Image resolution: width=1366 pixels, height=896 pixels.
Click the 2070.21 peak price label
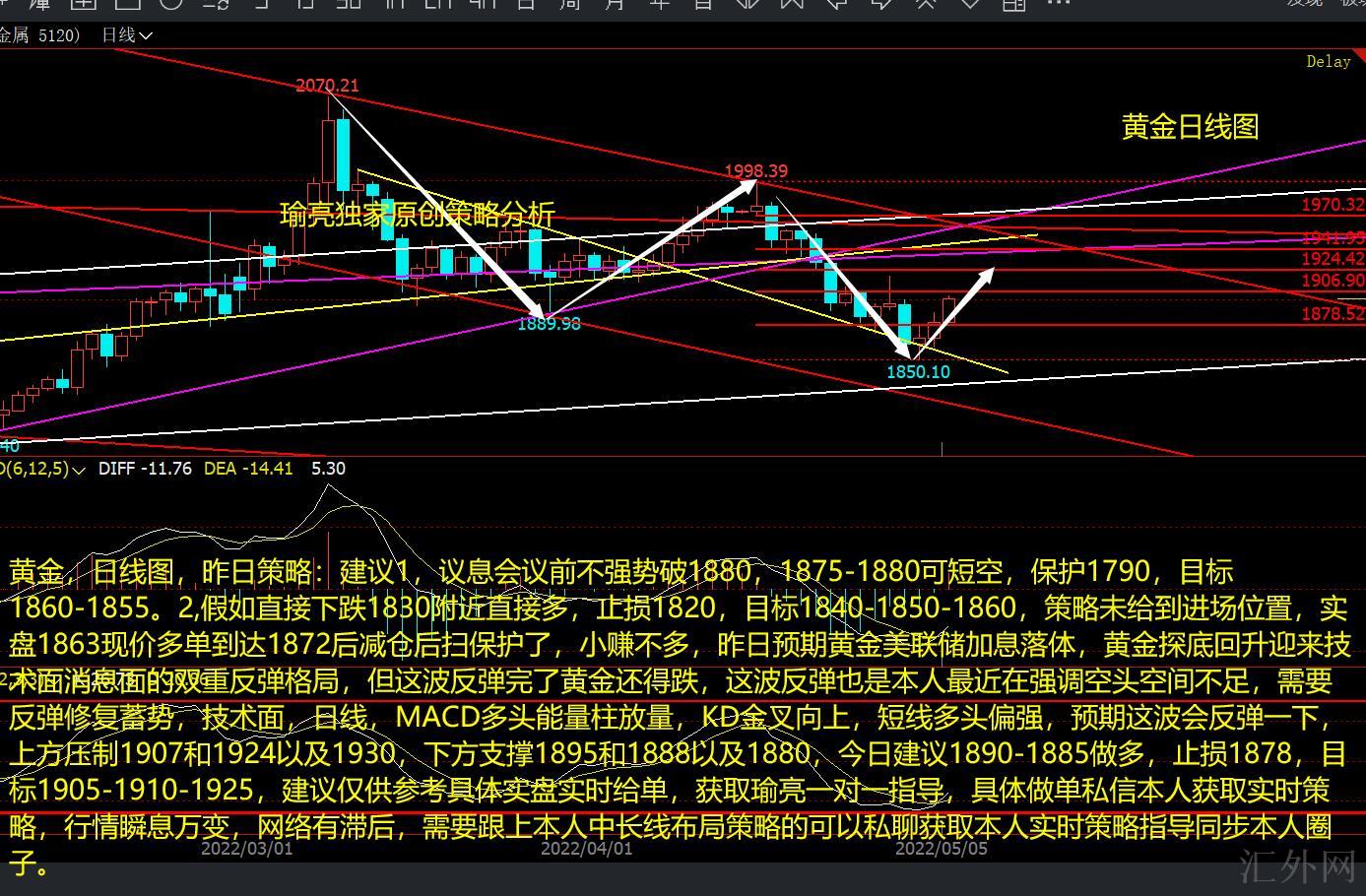point(328,86)
